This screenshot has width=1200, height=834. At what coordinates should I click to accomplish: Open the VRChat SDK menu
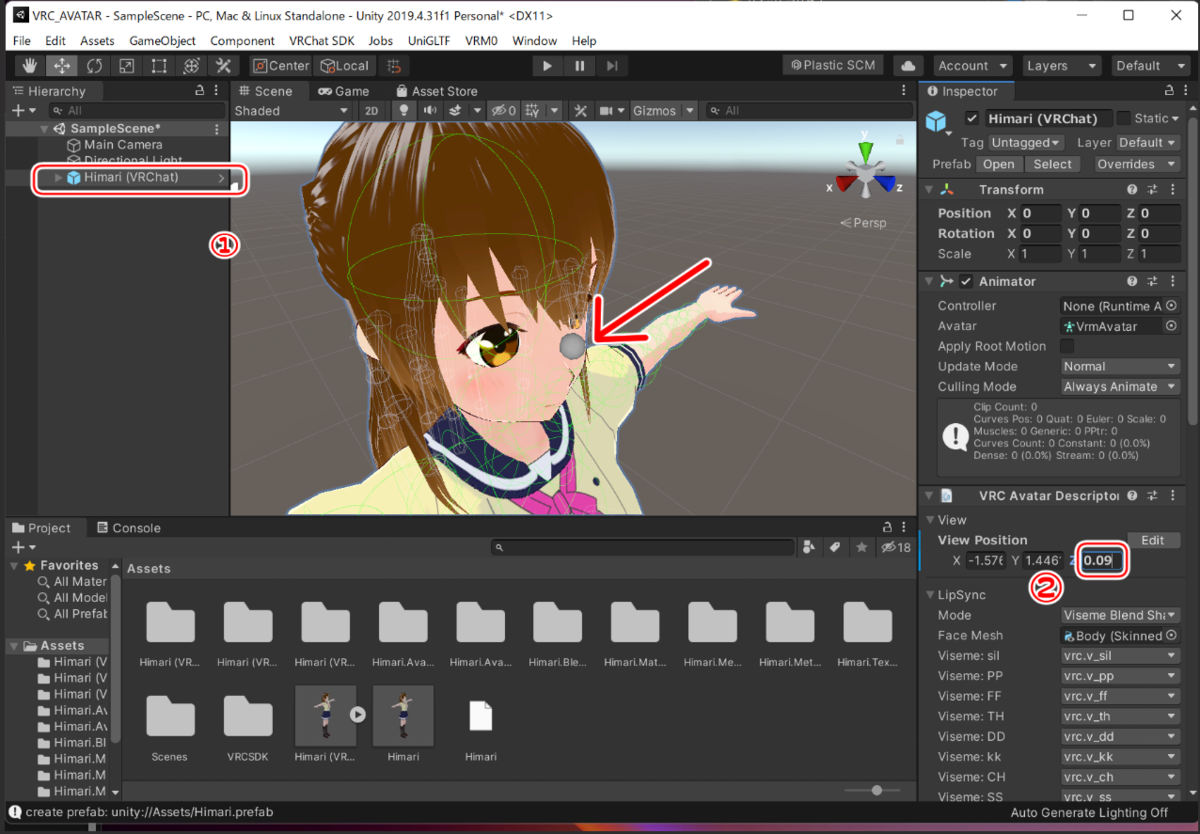tap(321, 41)
